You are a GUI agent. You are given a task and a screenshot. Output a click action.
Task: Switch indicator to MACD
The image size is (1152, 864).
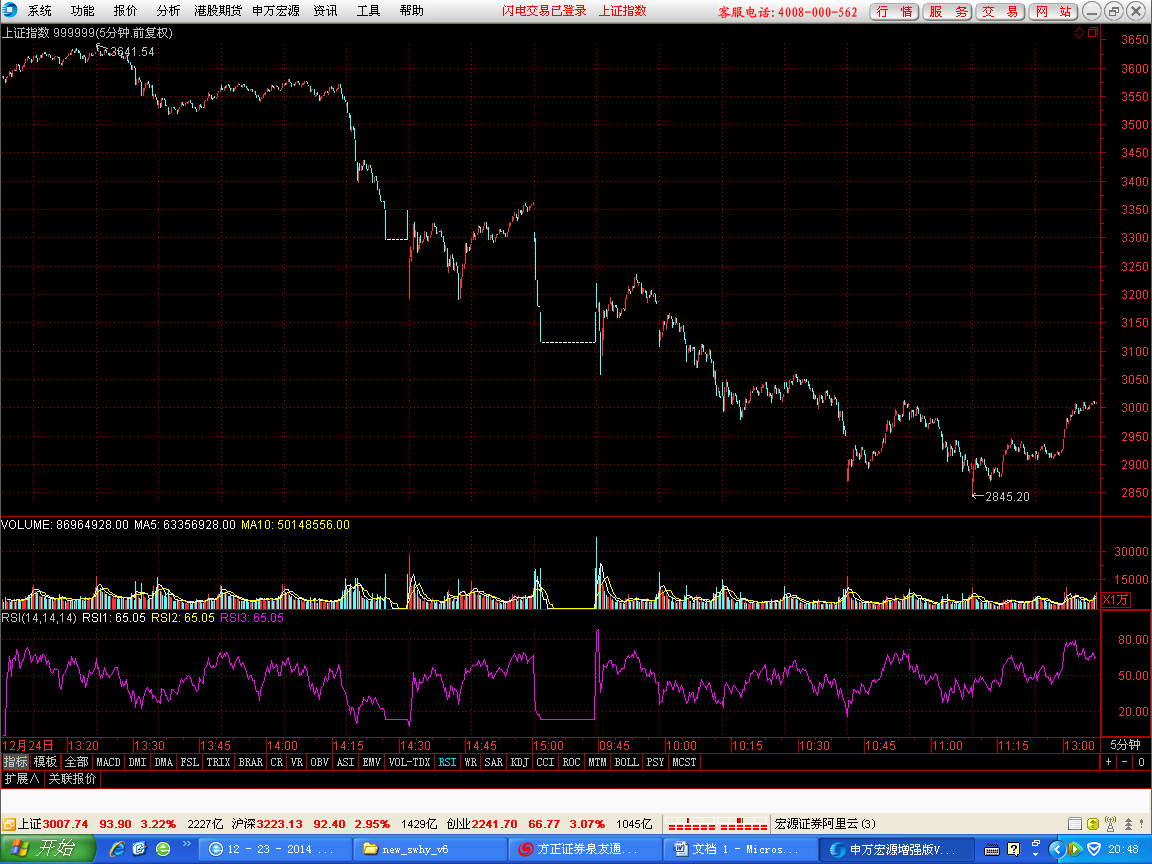tap(108, 763)
